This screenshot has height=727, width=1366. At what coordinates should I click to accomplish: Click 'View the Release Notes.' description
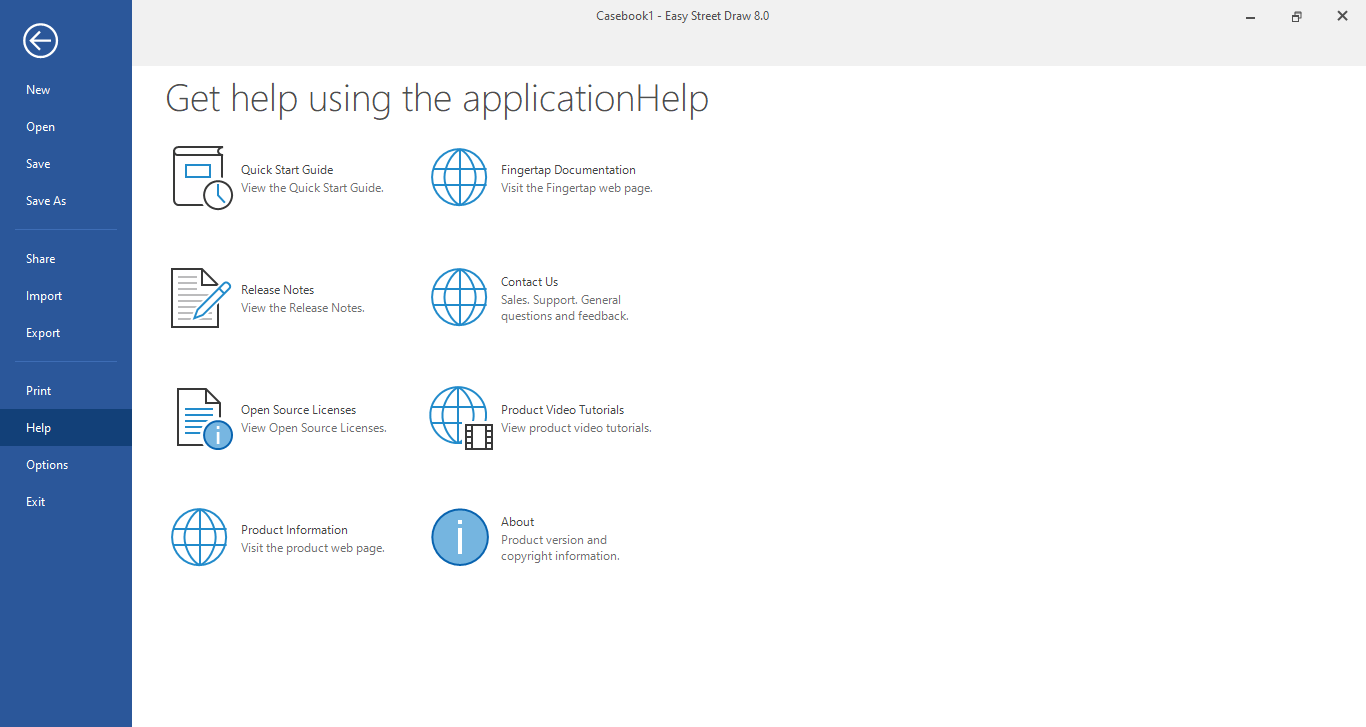pyautogui.click(x=303, y=308)
